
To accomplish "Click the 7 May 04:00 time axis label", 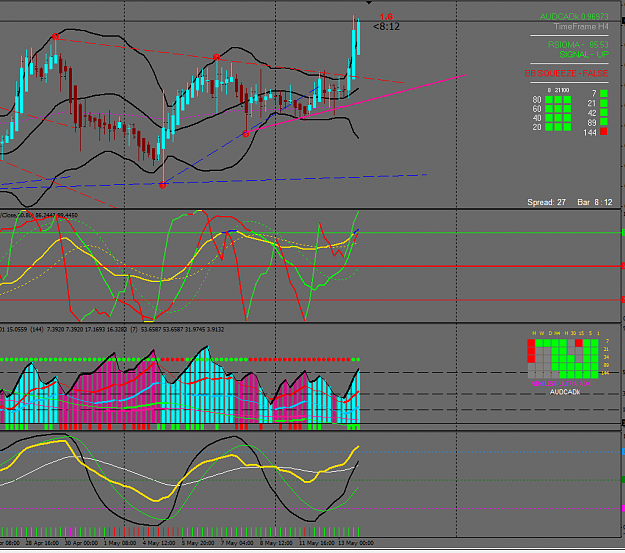I will pos(237,543).
